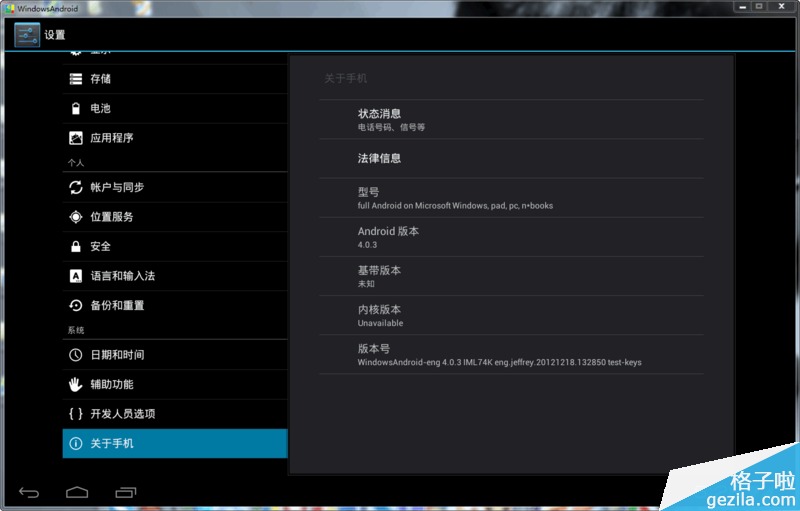This screenshot has width=800, height=511.
Task: Click the letter A icon beside 语言和输入法
Action: (76, 276)
